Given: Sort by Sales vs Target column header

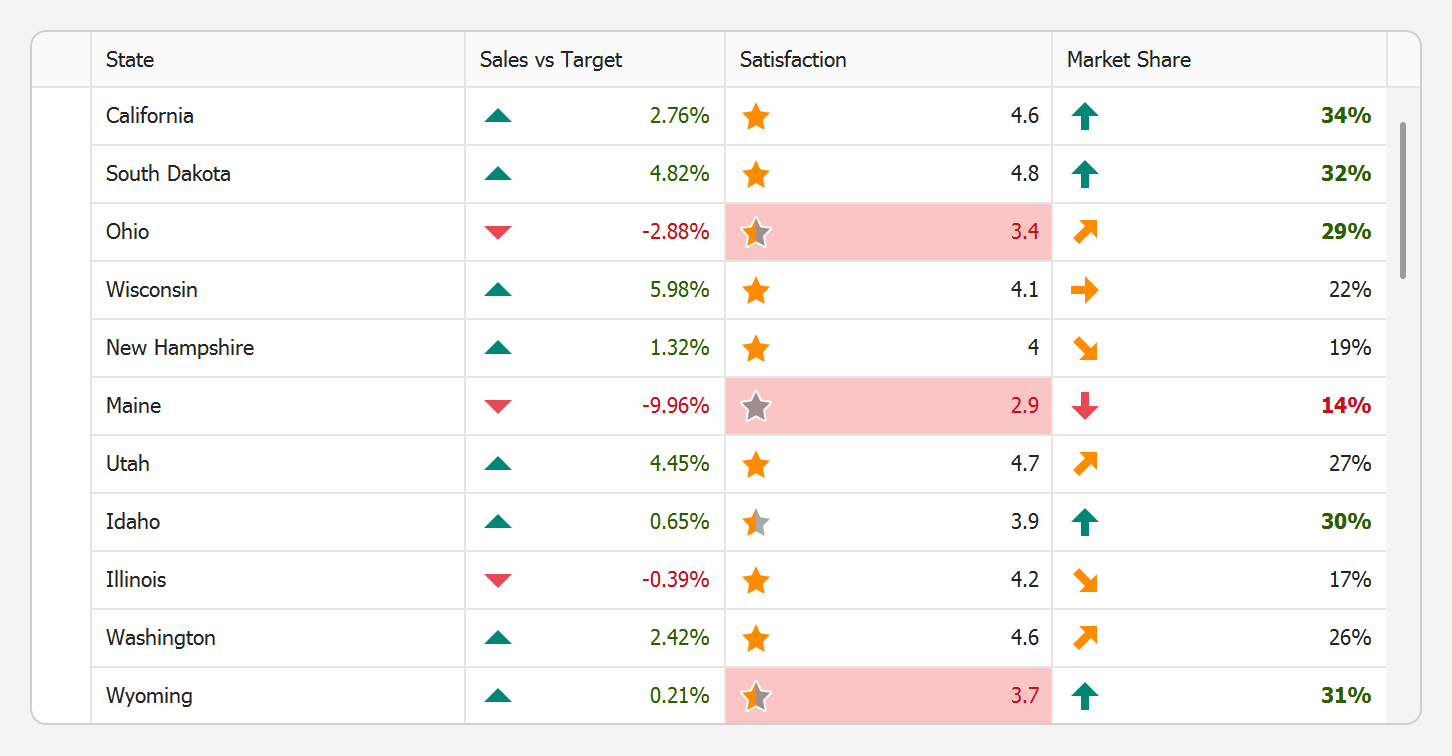Looking at the screenshot, I should coord(594,60).
